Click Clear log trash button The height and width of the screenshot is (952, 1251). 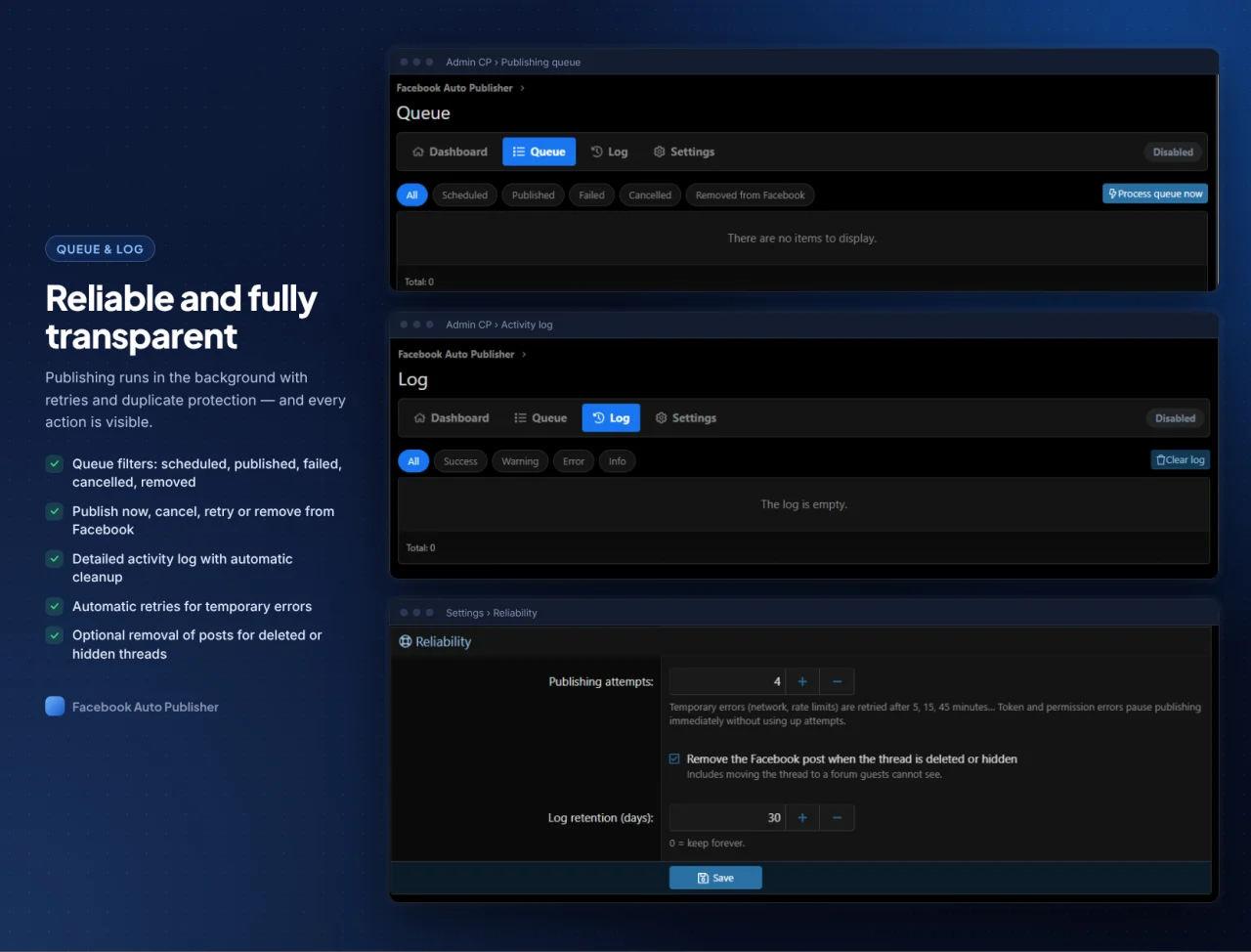tap(1181, 459)
